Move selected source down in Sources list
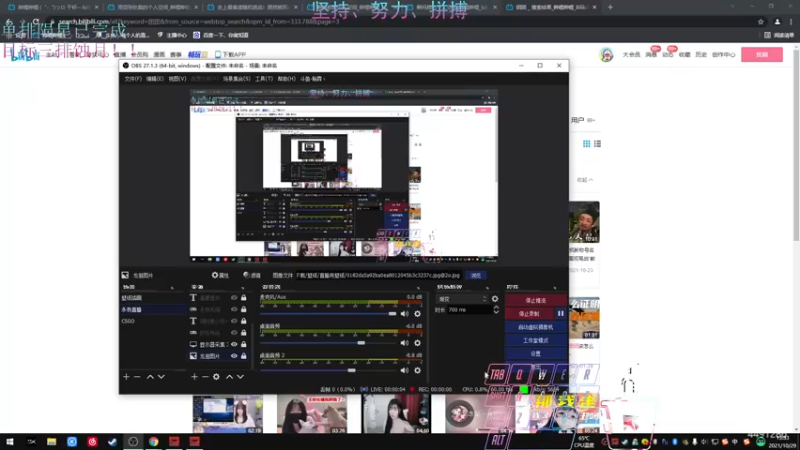Screen dimensions: 800x450 click(x=240, y=377)
